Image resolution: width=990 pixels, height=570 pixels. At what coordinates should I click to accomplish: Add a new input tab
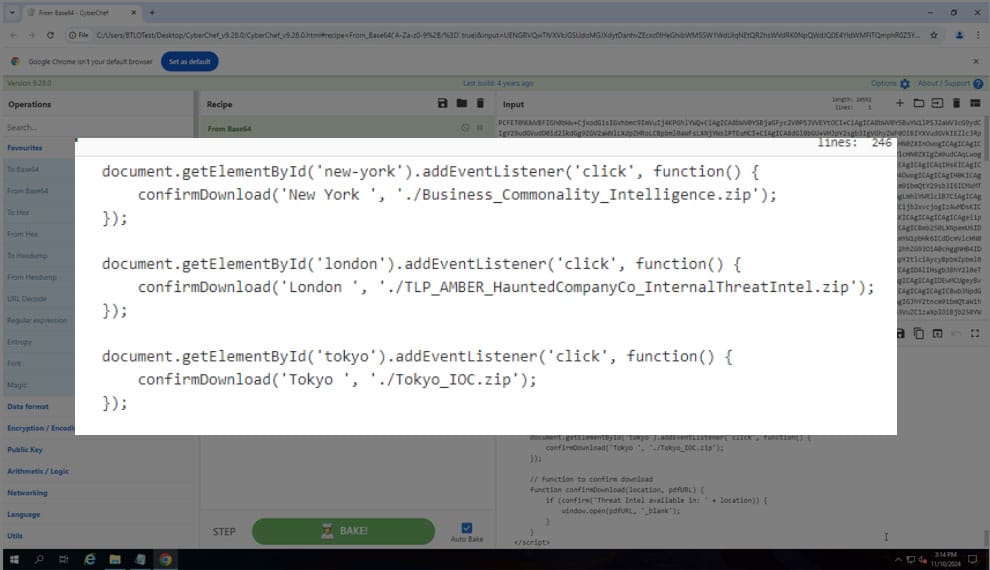(900, 104)
